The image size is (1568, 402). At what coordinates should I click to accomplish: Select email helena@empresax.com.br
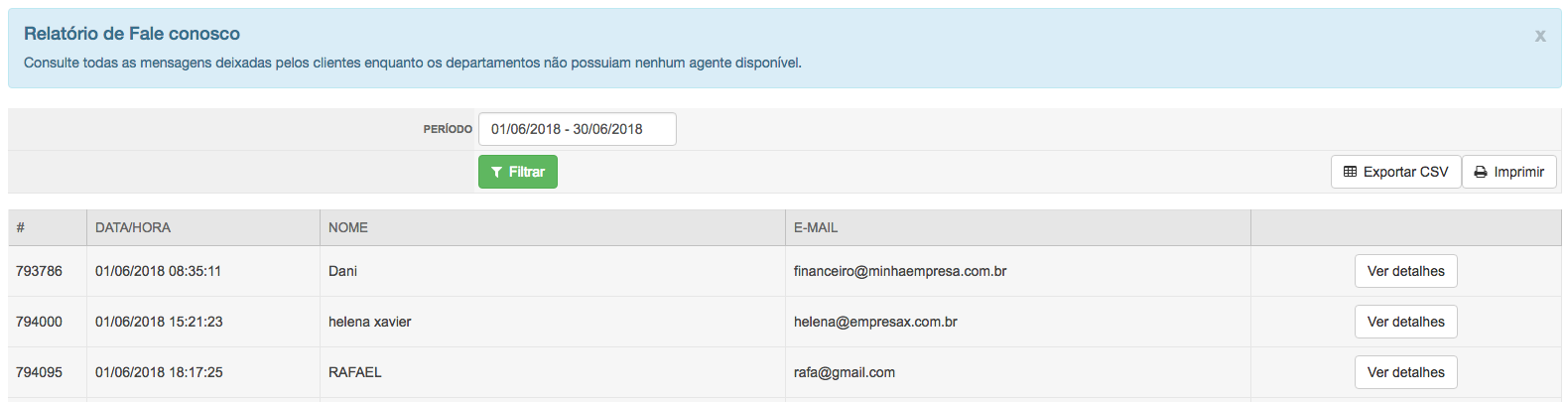click(x=875, y=322)
